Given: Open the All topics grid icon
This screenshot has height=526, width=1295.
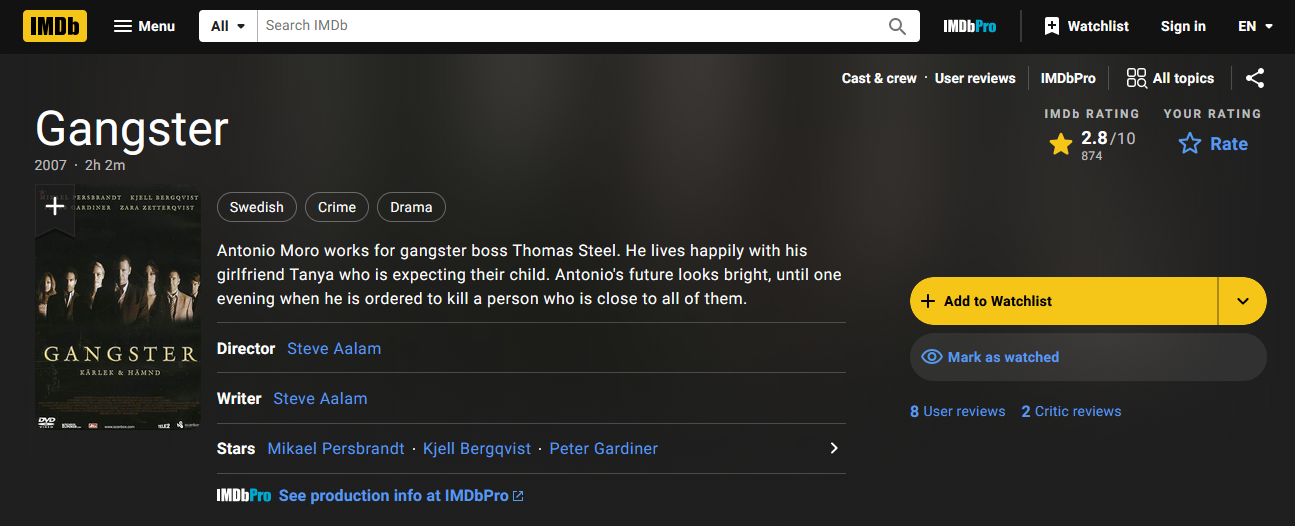Looking at the screenshot, I should 1136,78.
